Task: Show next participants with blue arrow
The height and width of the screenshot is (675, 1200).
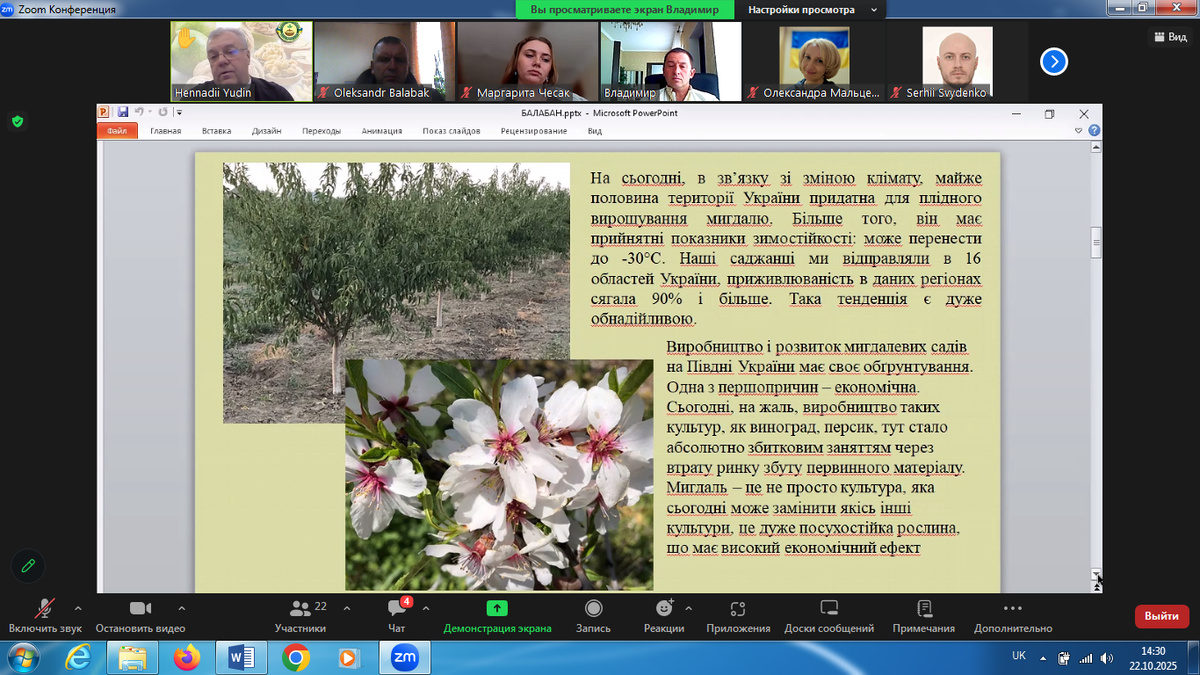Action: coord(1053,62)
